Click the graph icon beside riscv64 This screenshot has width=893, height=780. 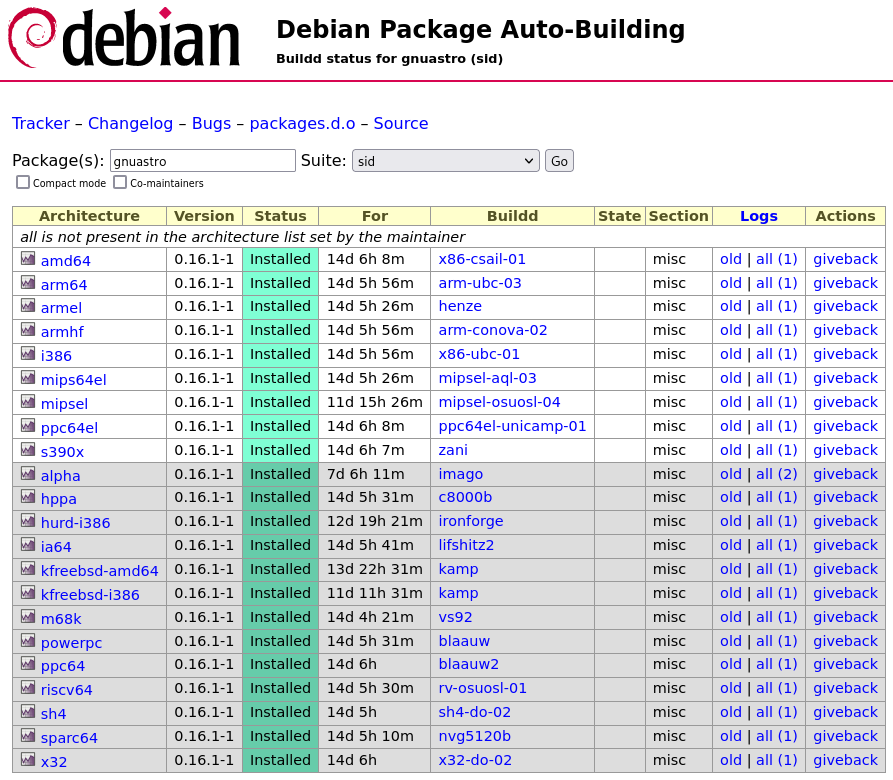[x=28, y=688]
